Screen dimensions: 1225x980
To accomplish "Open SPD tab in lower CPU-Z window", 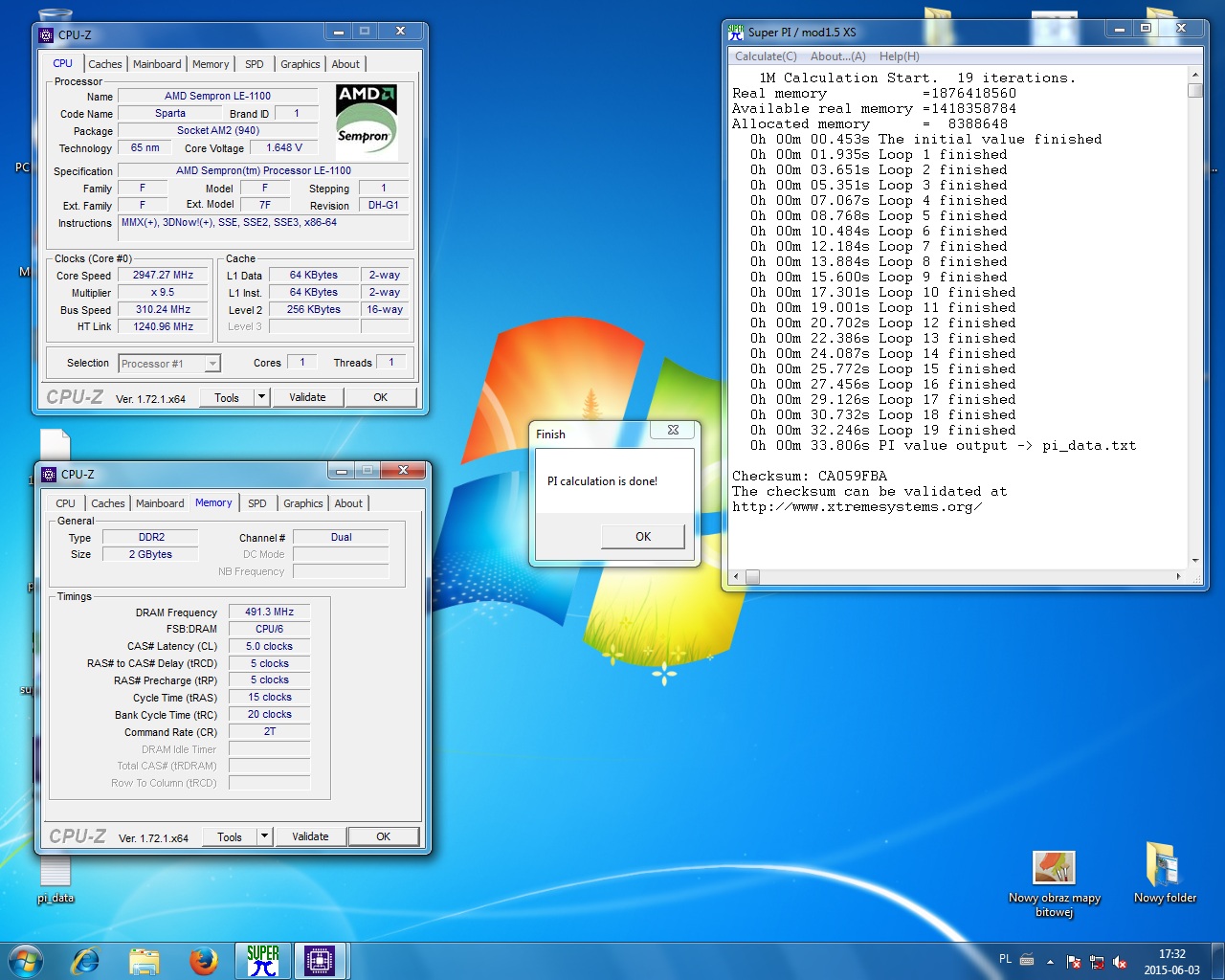I will 257,503.
